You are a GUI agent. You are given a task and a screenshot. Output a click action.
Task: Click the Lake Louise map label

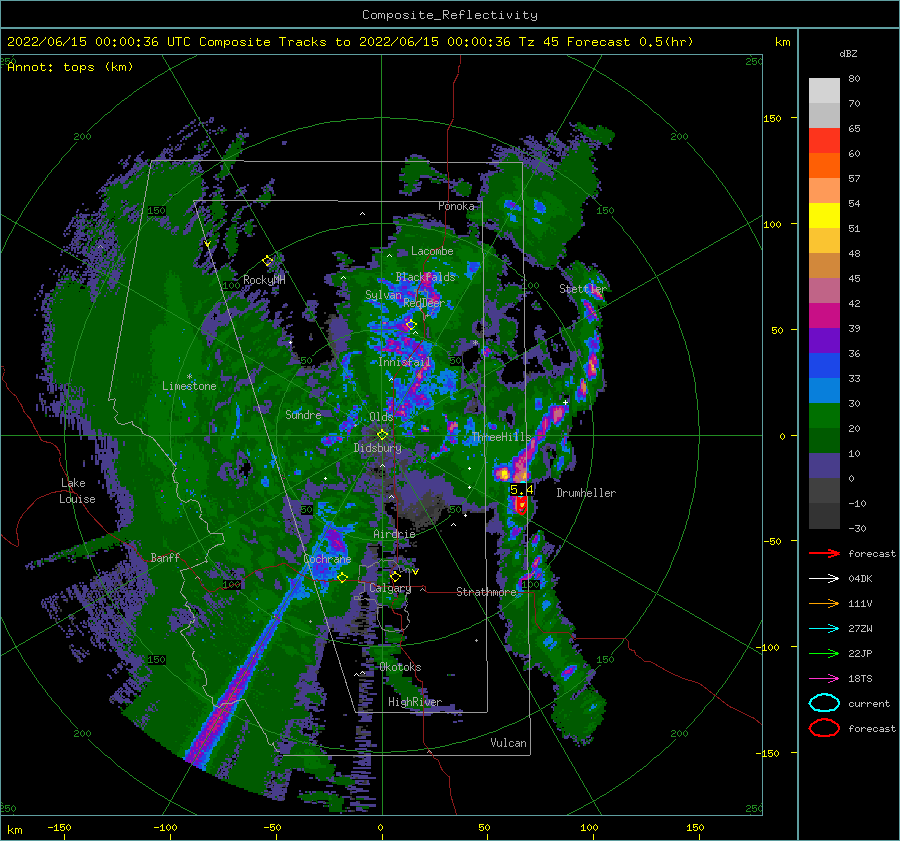(x=78, y=491)
